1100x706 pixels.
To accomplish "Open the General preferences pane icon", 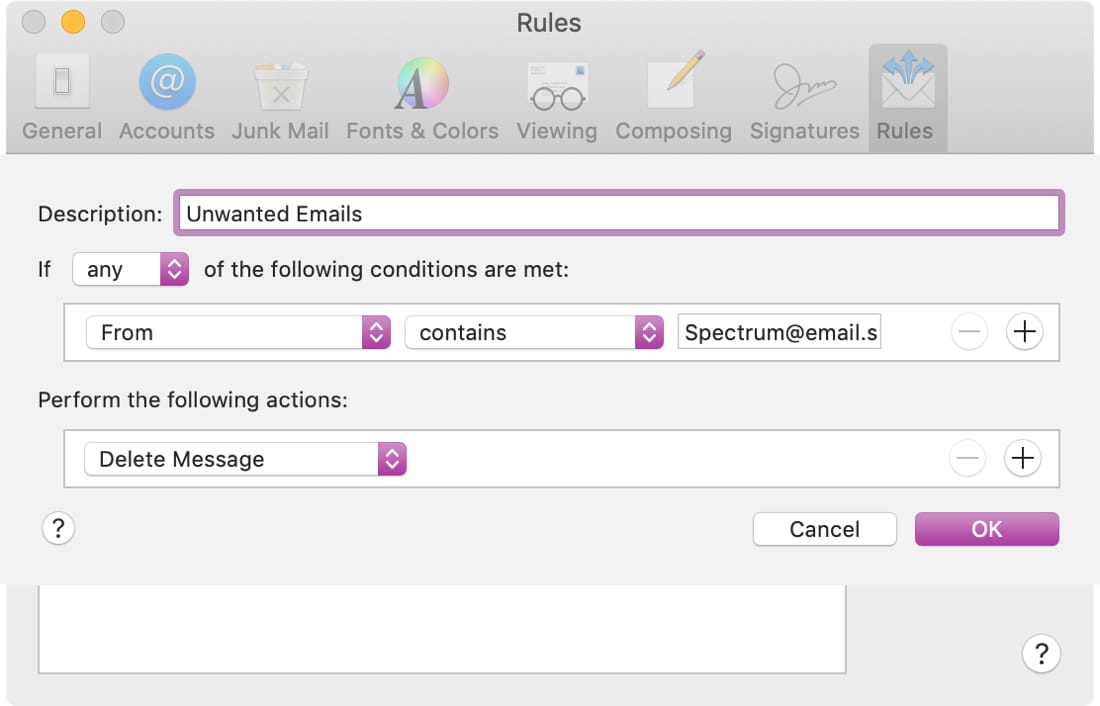I will click(62, 81).
